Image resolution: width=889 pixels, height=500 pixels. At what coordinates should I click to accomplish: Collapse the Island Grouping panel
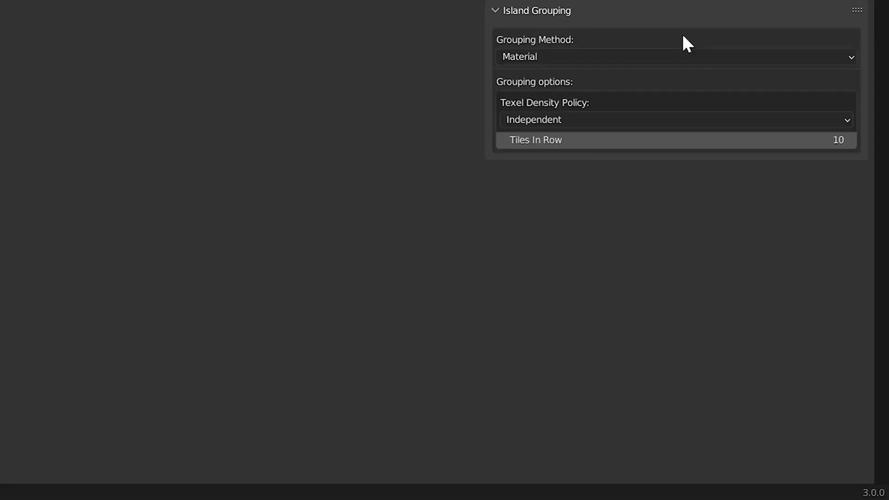point(495,10)
